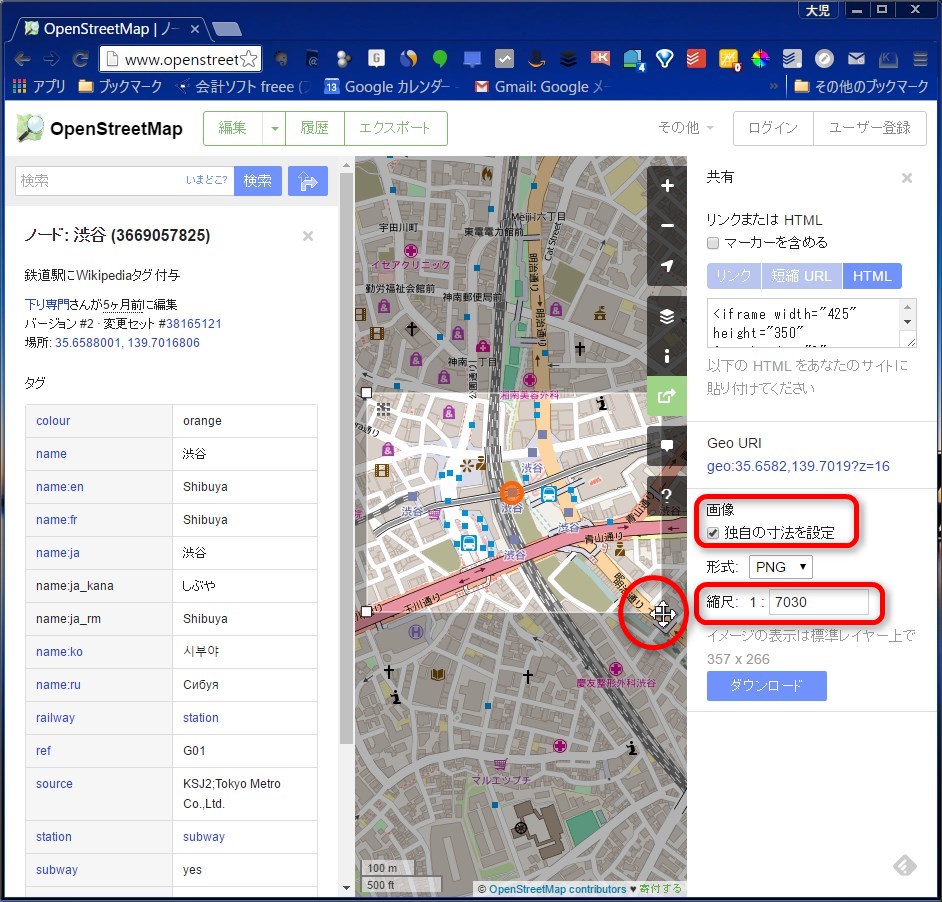Click the orange 渋谷 station node marker
Screen dimensions: 942x902
pos(512,493)
